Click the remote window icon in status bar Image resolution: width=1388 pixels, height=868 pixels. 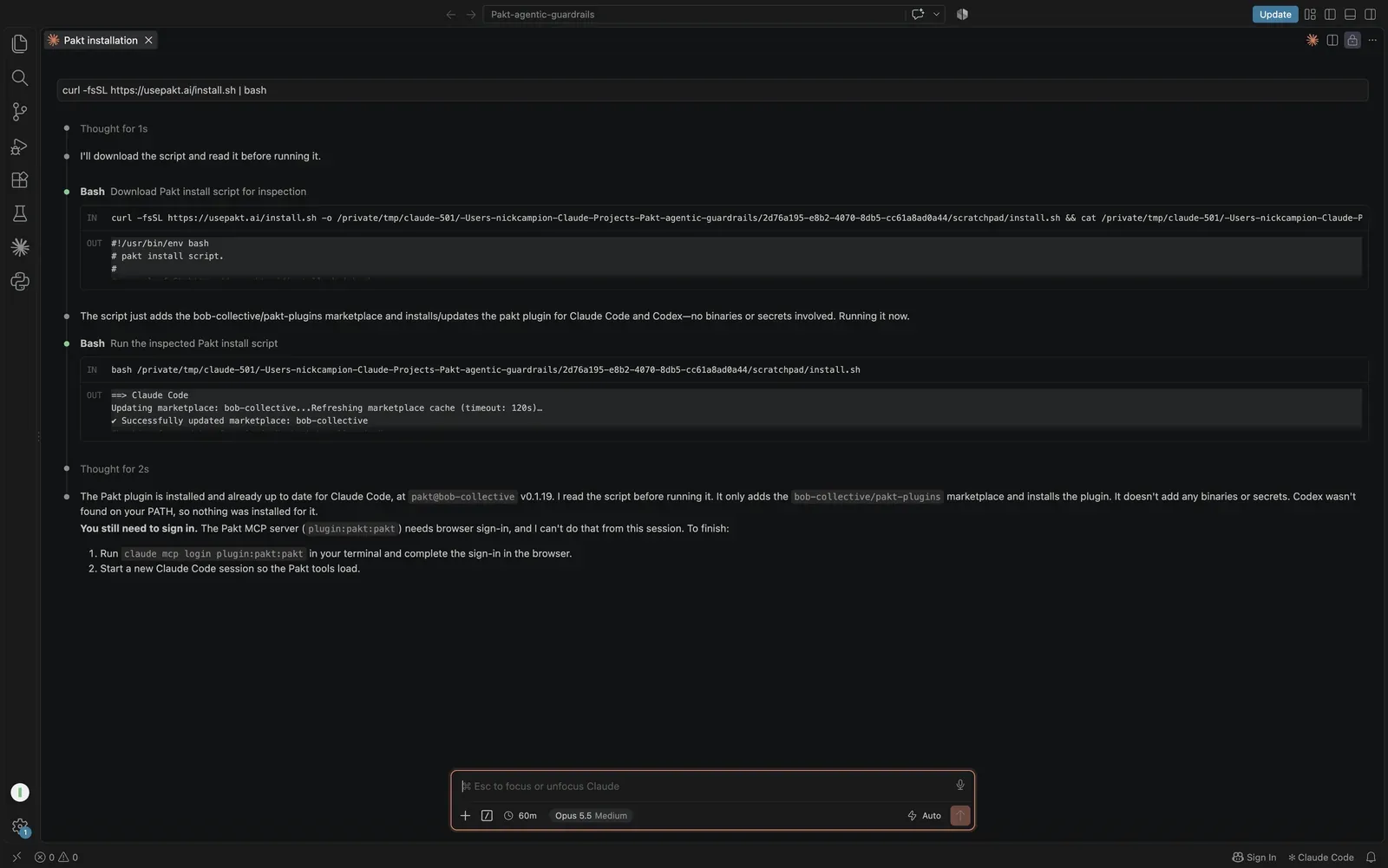click(x=16, y=858)
